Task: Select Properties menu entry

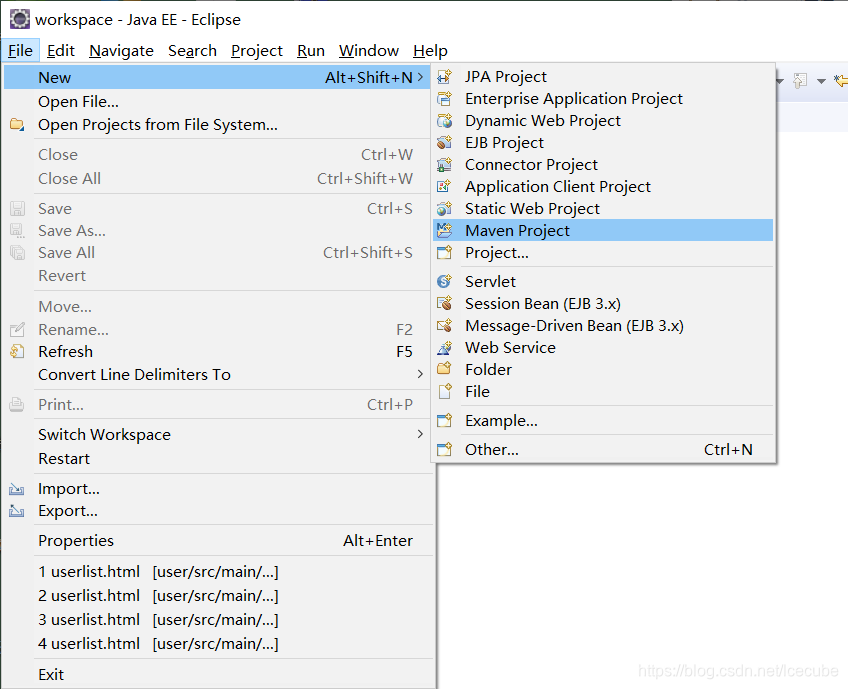Action: pos(217,540)
